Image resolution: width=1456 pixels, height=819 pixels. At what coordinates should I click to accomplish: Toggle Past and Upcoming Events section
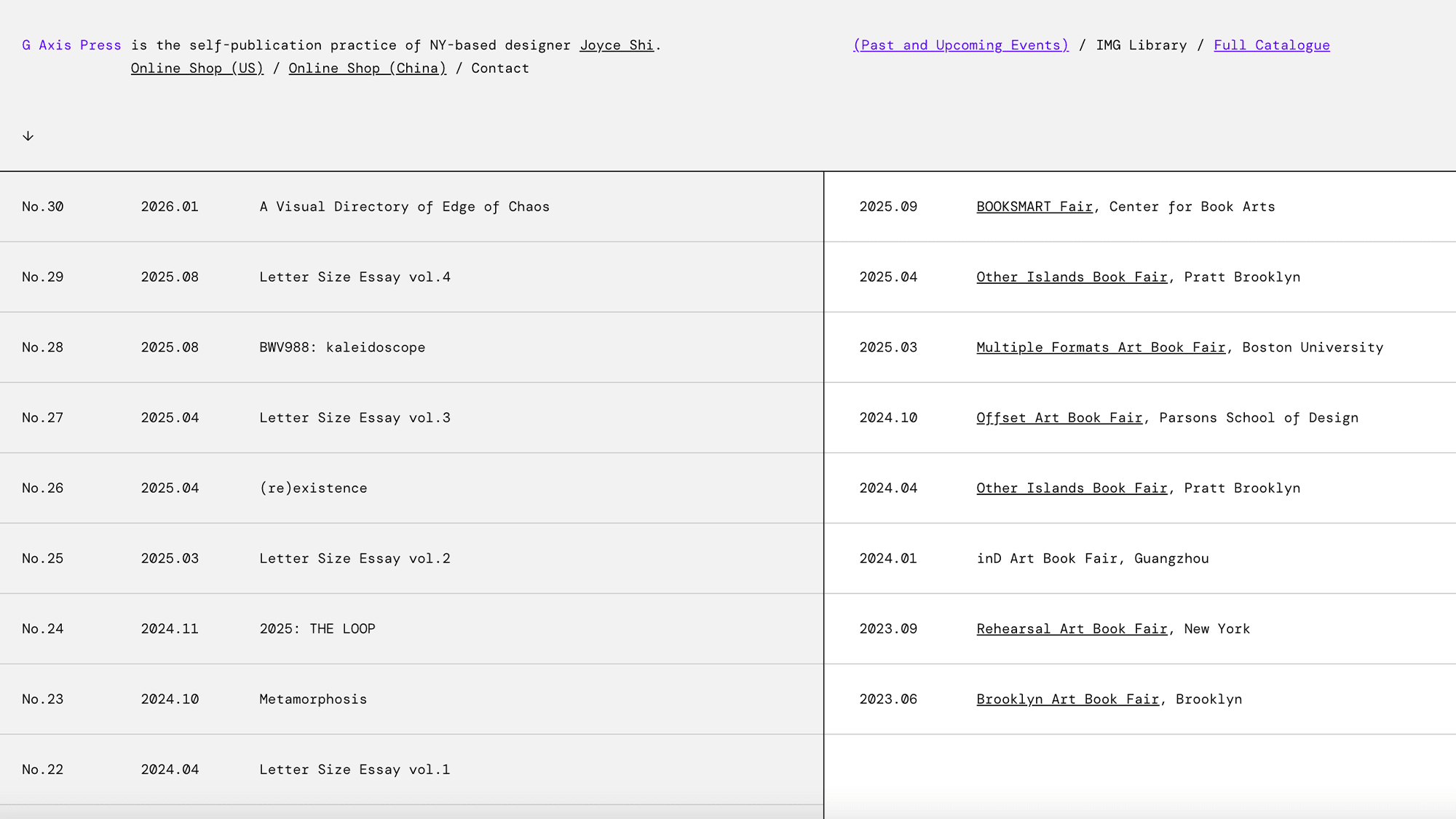960,45
